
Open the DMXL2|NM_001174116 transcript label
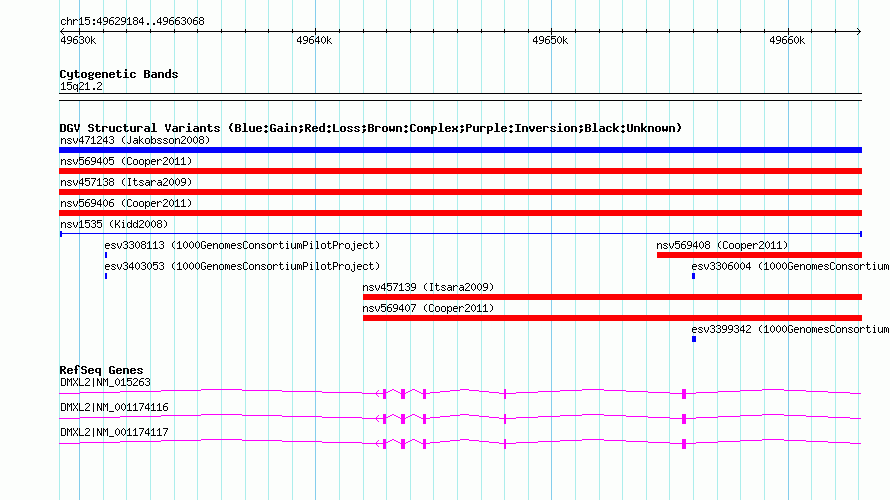tap(114, 407)
